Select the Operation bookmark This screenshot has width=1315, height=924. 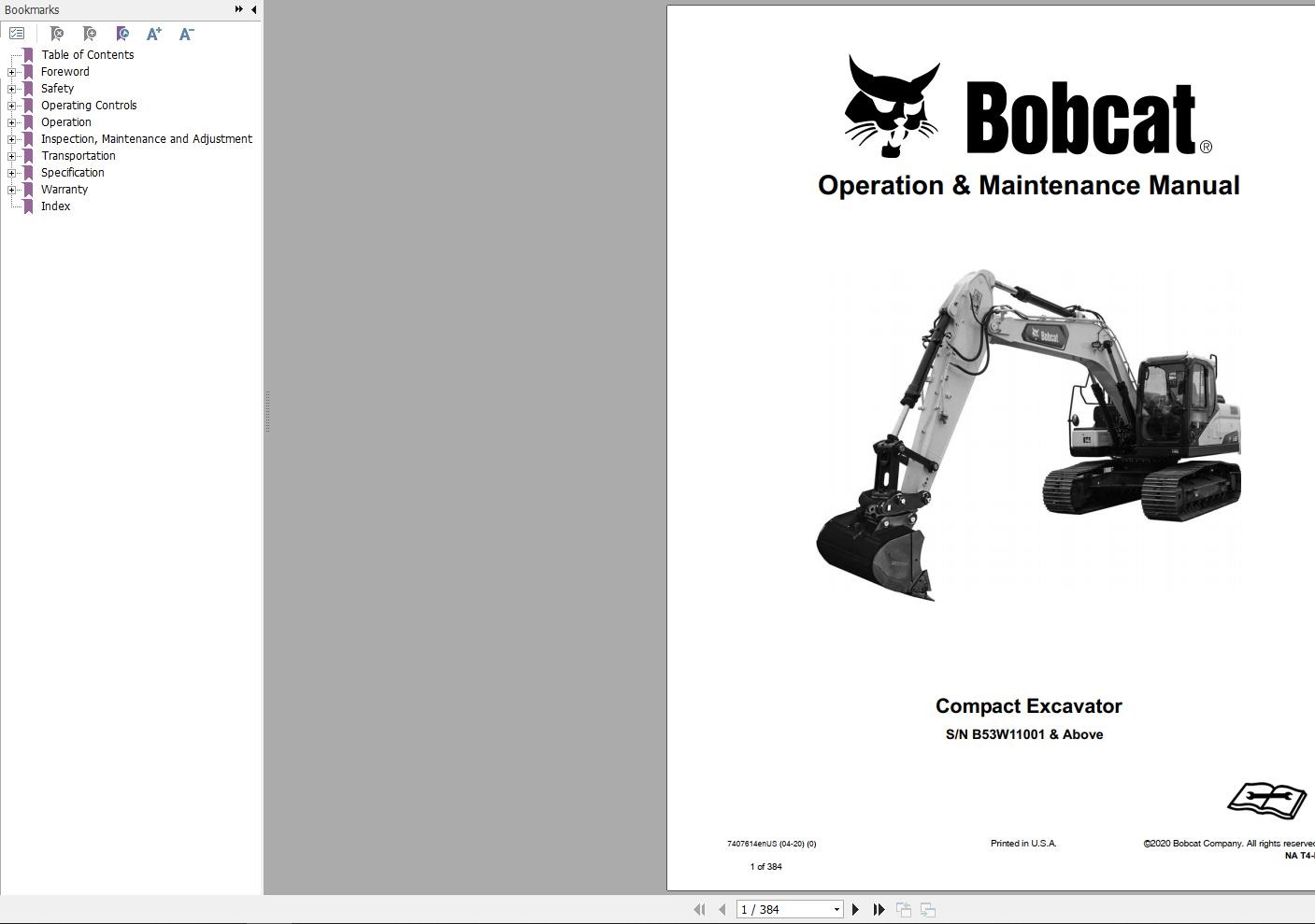tap(66, 122)
